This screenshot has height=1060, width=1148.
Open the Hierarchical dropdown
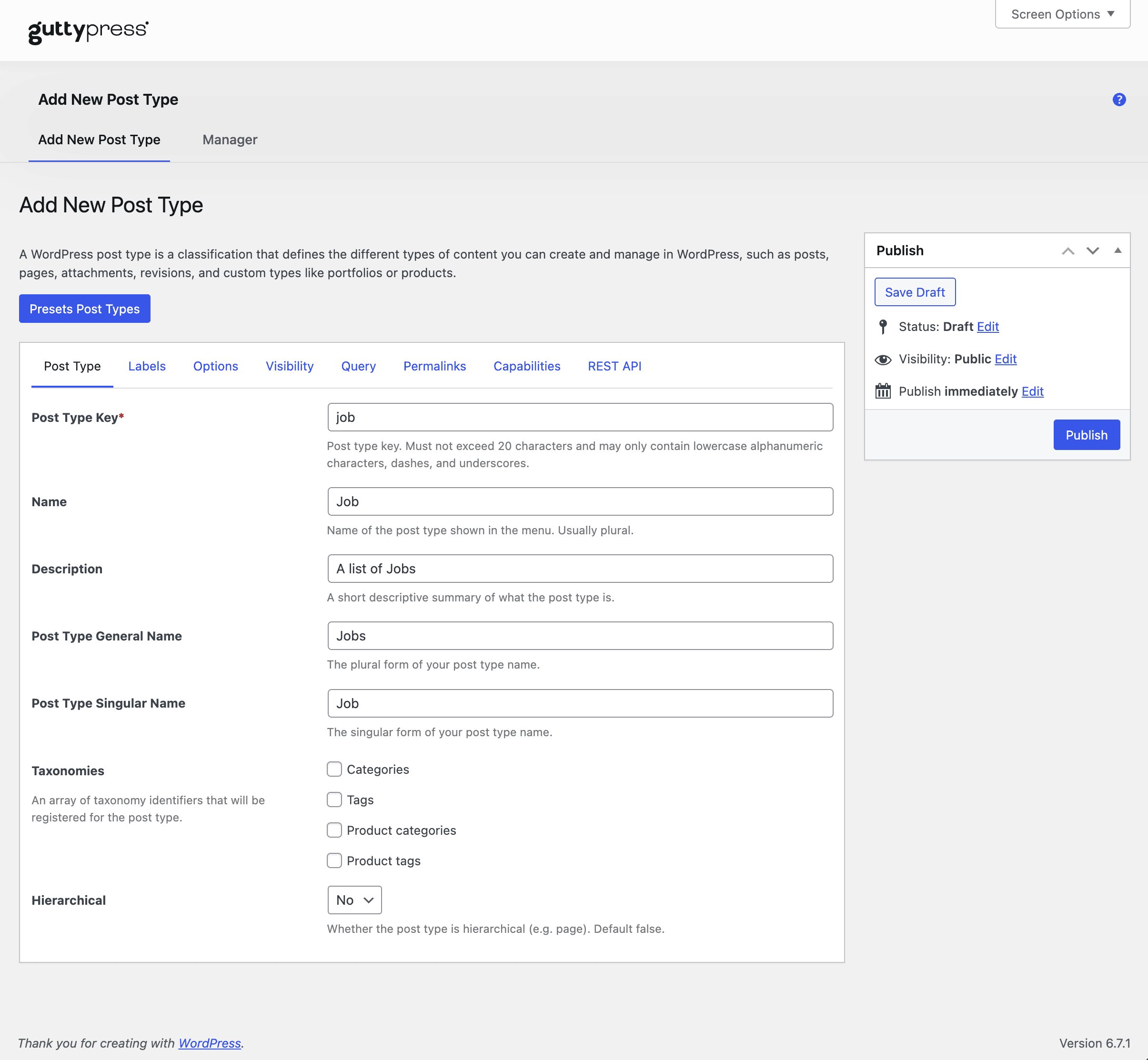(354, 900)
